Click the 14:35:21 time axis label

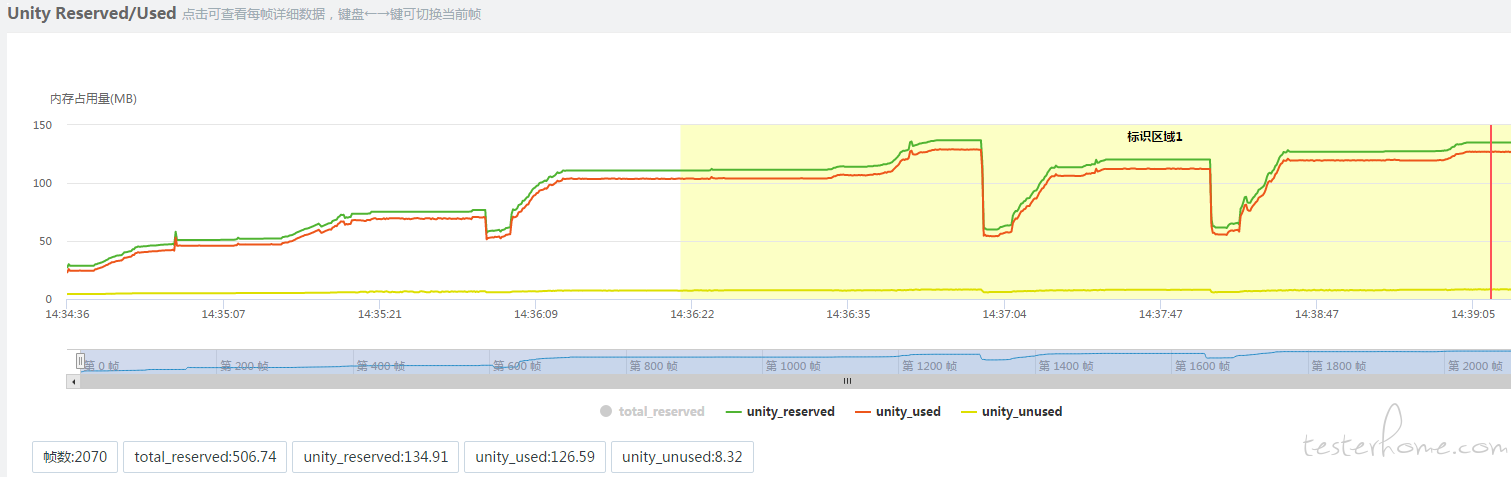379,313
